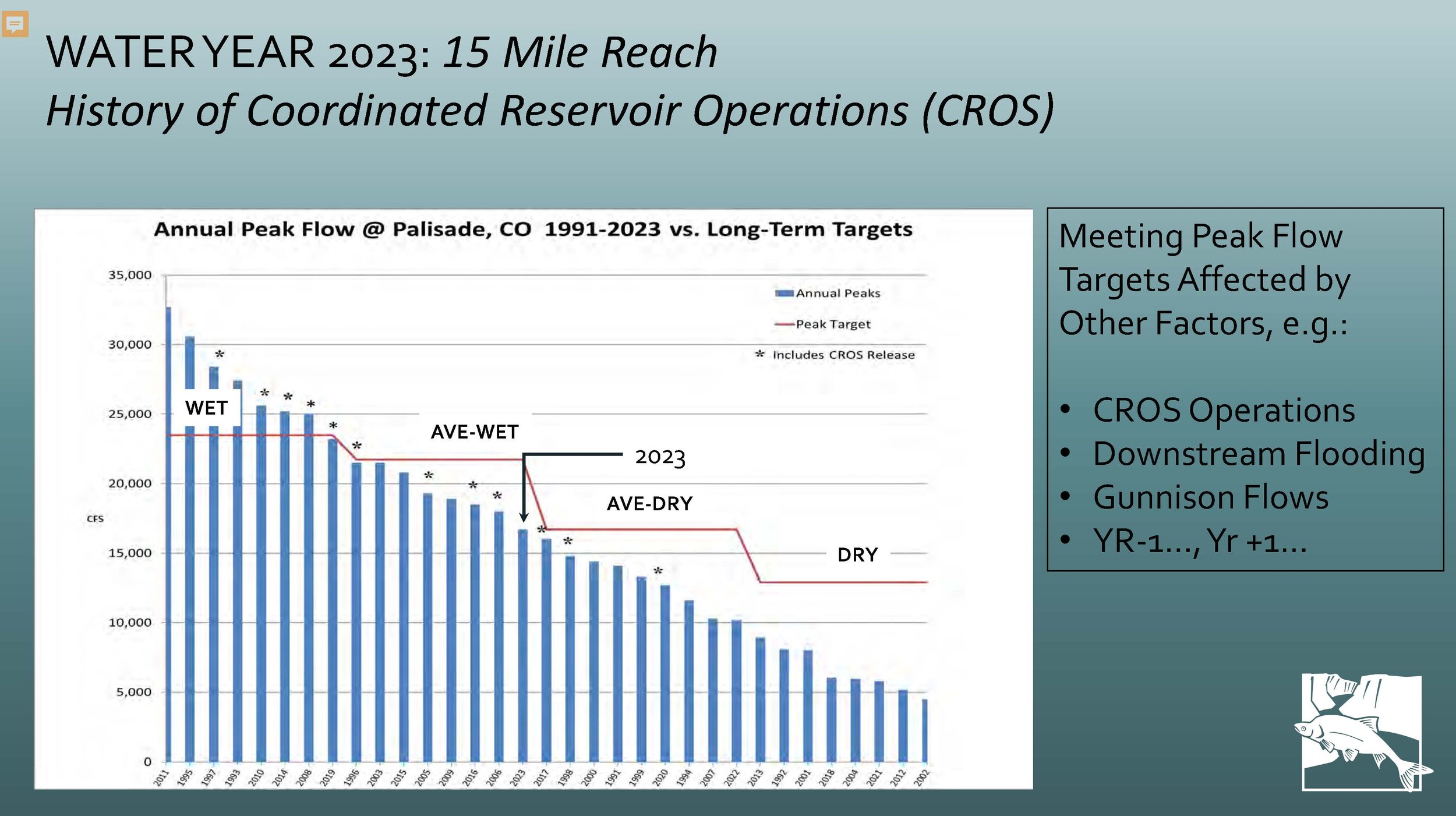Select the '2013' x-axis year label
This screenshot has width=1456, height=816.
755,778
